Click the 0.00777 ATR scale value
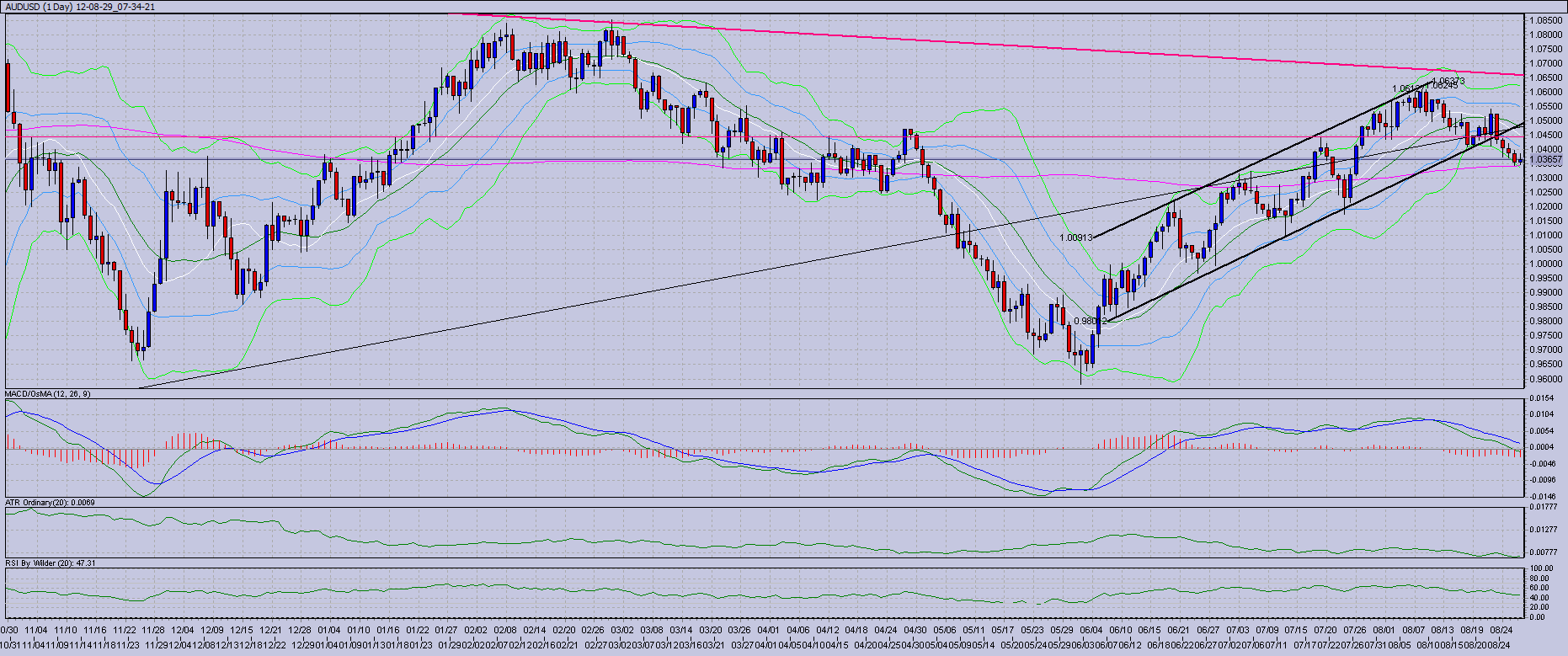 1544,552
